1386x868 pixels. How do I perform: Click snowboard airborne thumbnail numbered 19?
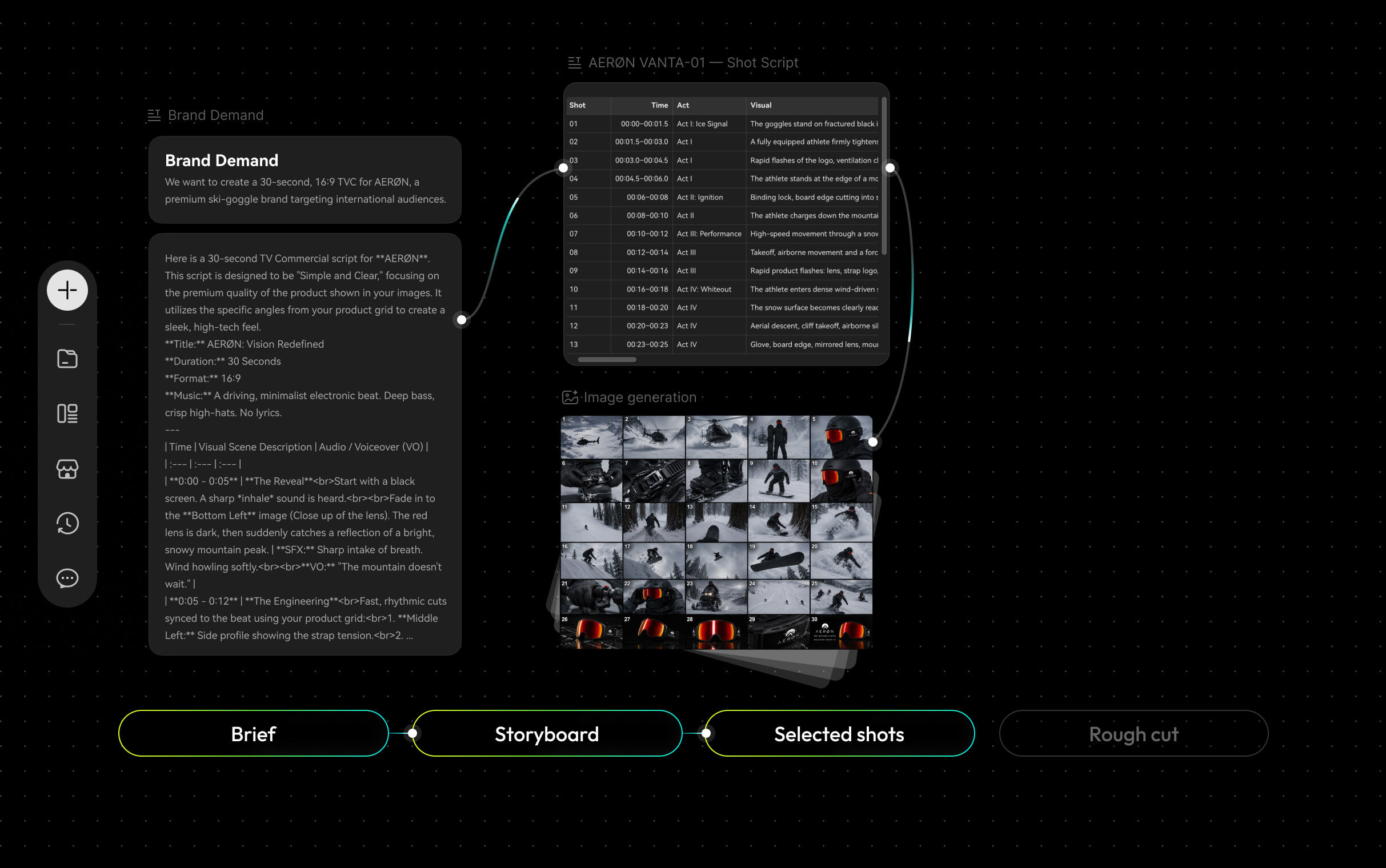[779, 560]
